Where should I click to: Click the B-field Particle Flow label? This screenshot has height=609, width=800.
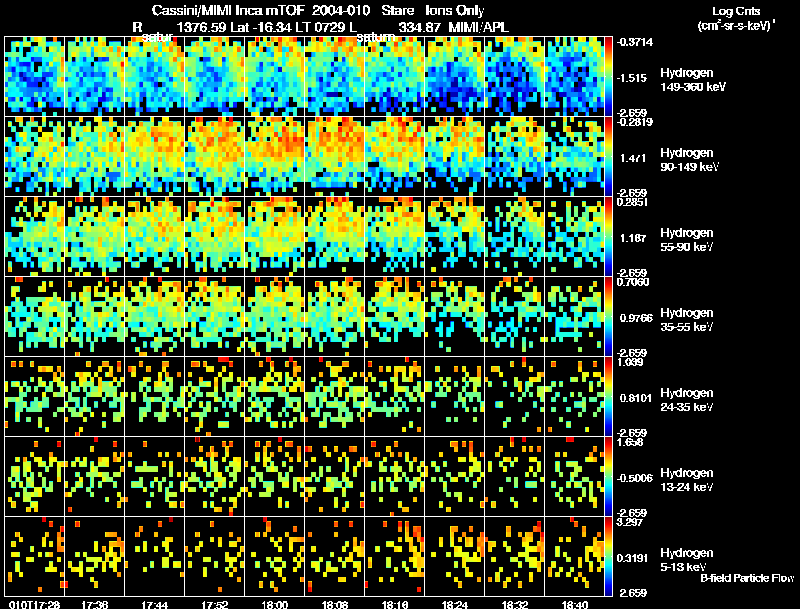point(747,578)
